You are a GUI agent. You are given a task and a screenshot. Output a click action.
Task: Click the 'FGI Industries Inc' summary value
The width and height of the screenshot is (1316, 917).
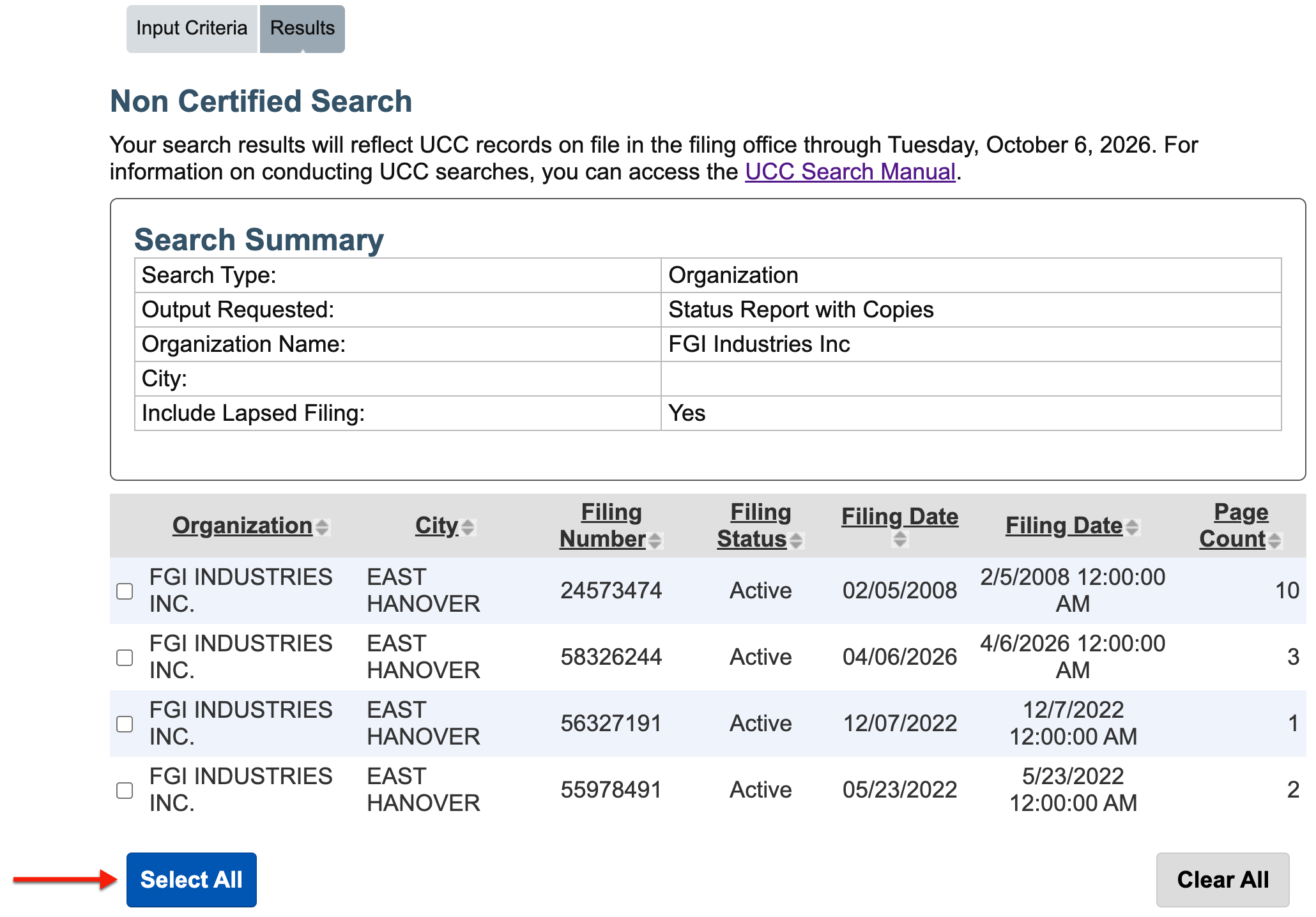(759, 344)
